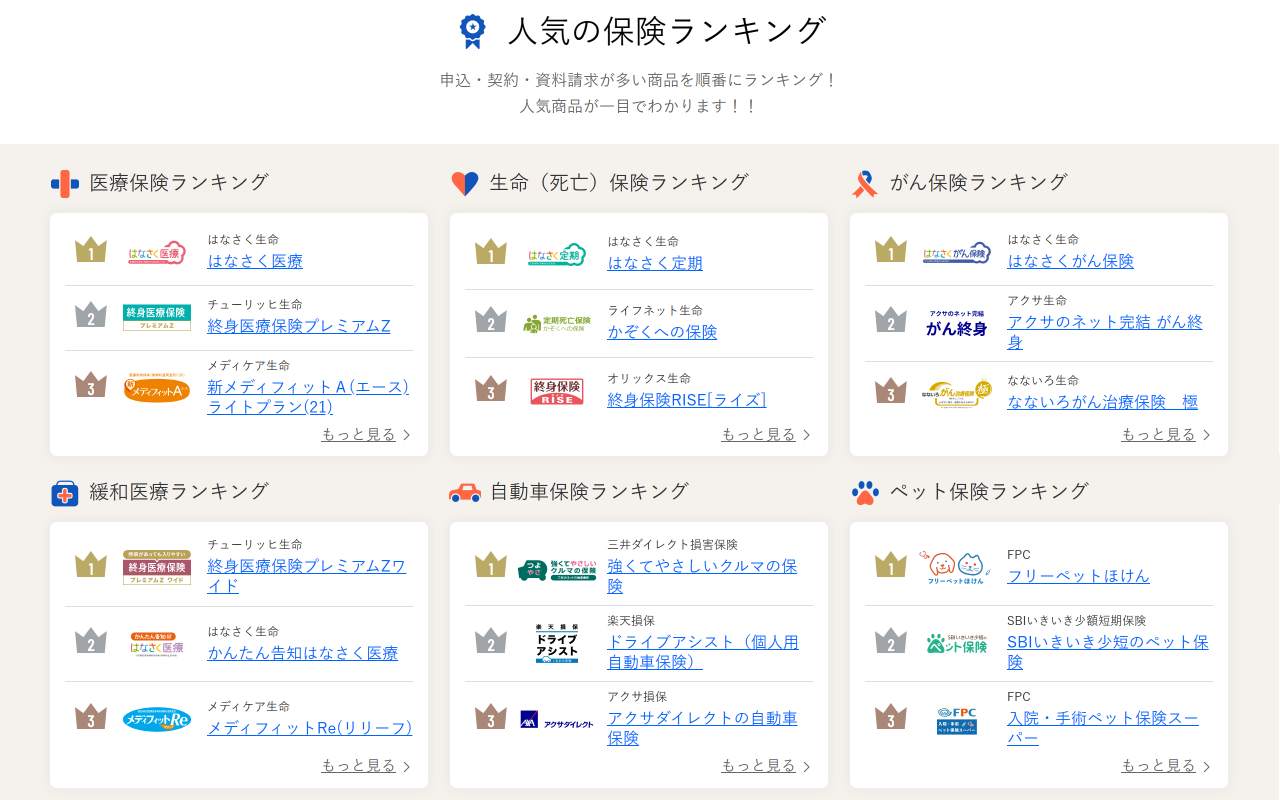Click the メディフィットRe logo thumbnail
Screen dimensions: 1280x800
157,719
